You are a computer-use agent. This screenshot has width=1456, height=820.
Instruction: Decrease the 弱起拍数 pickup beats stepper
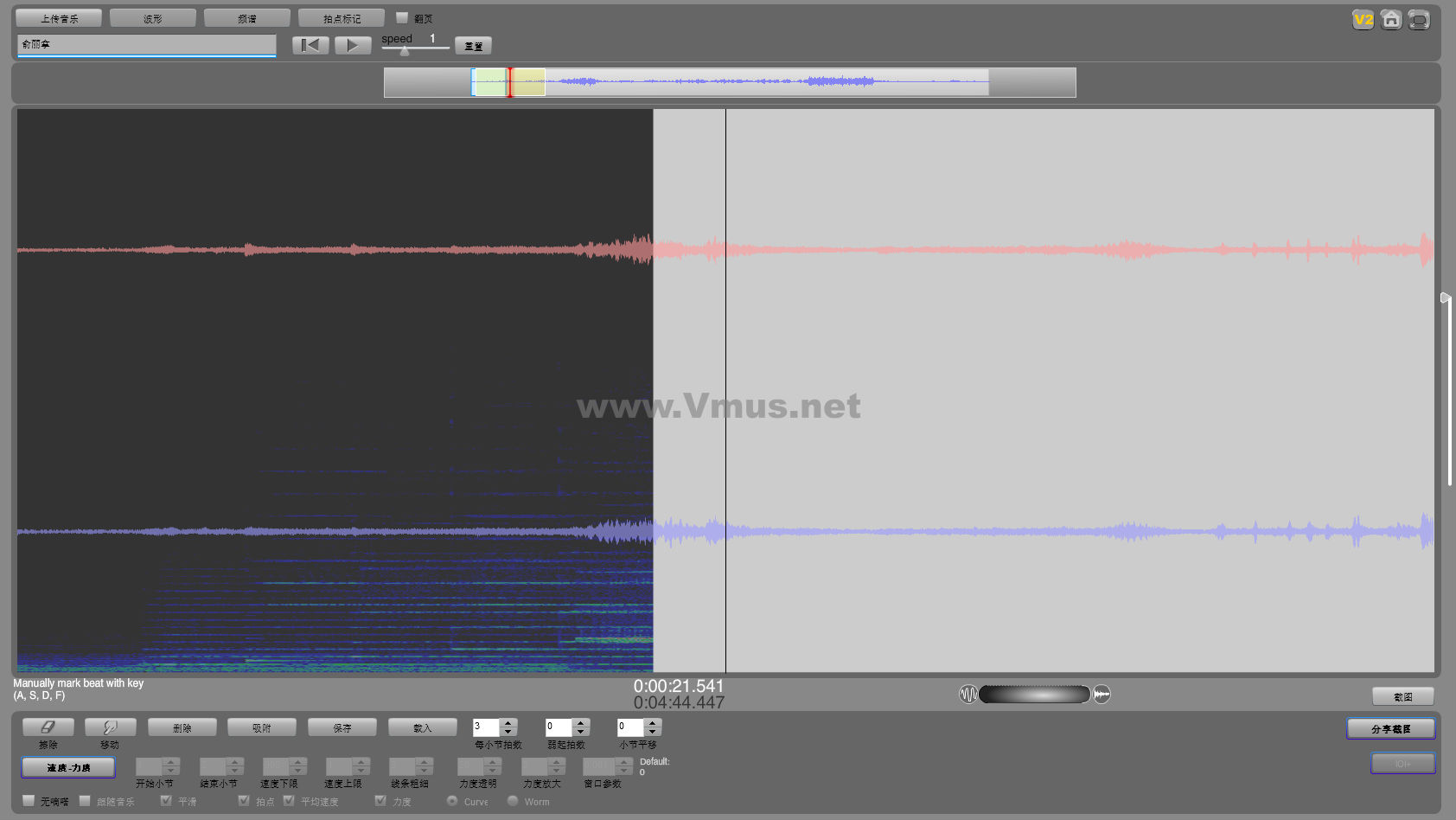[x=581, y=732]
